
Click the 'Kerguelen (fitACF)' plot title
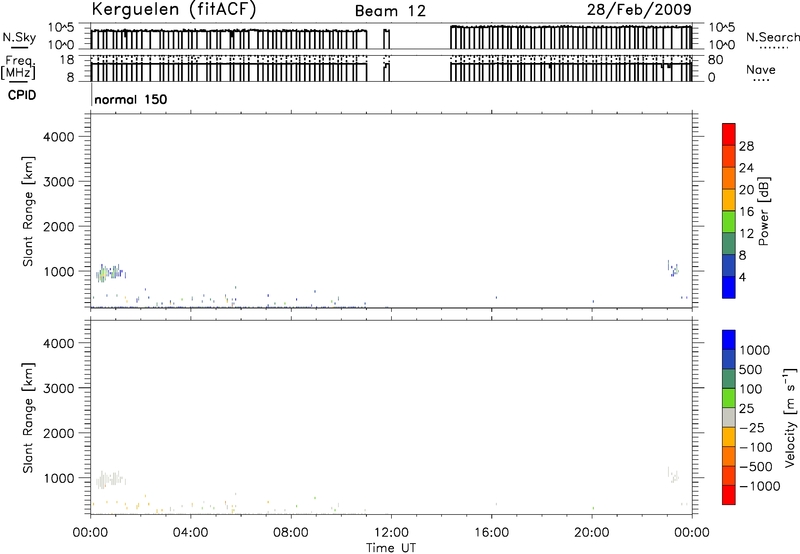point(173,10)
